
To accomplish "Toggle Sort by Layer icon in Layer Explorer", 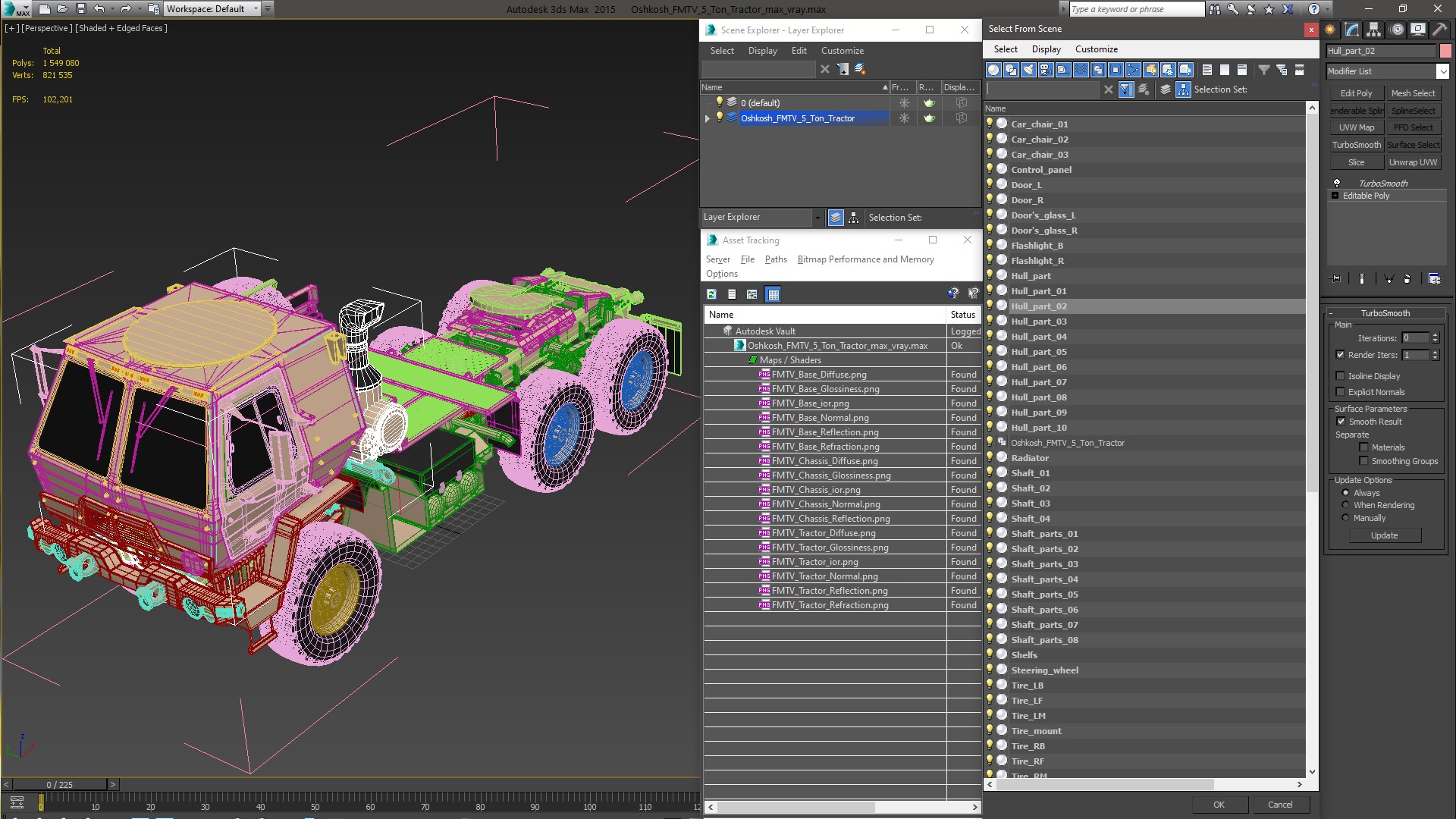I will (x=835, y=218).
